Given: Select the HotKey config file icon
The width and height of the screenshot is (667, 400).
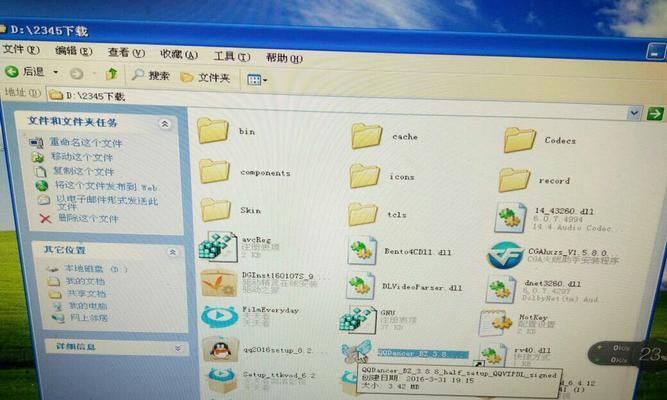Looking at the screenshot, I should (495, 323).
